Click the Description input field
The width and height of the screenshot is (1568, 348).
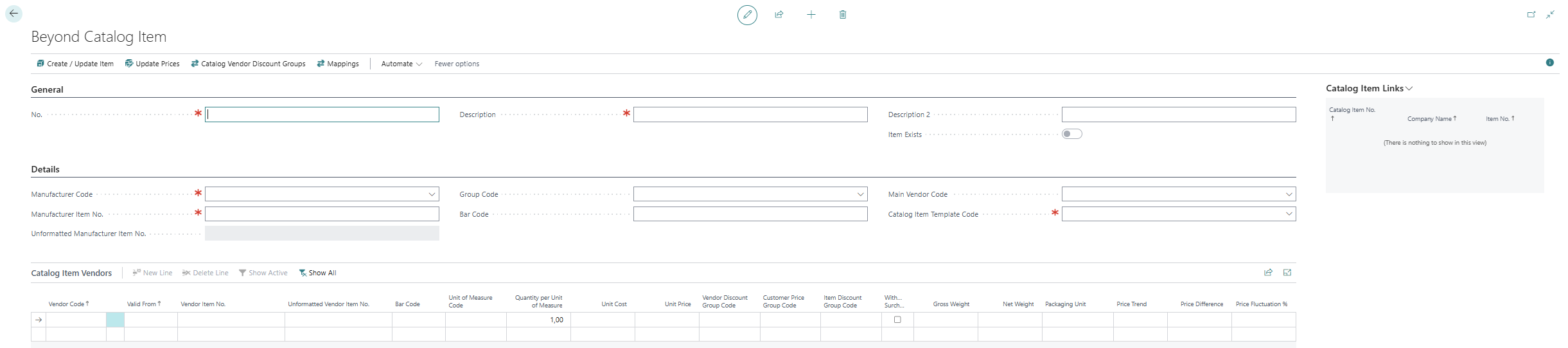tap(750, 114)
